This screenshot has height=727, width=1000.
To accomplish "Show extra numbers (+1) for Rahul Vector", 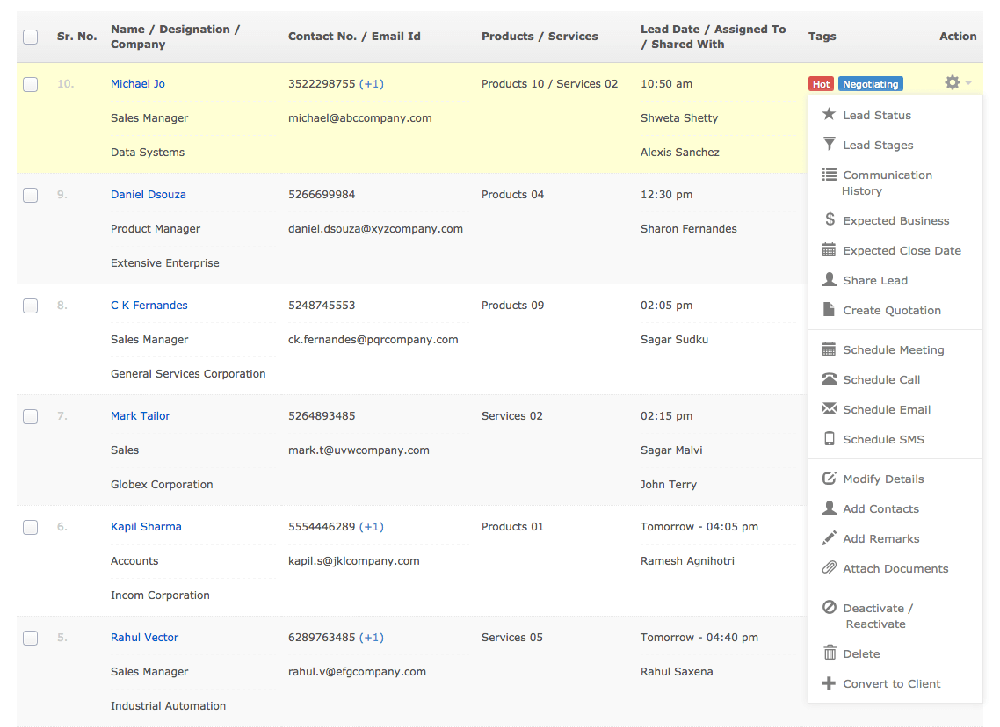I will [x=371, y=637].
